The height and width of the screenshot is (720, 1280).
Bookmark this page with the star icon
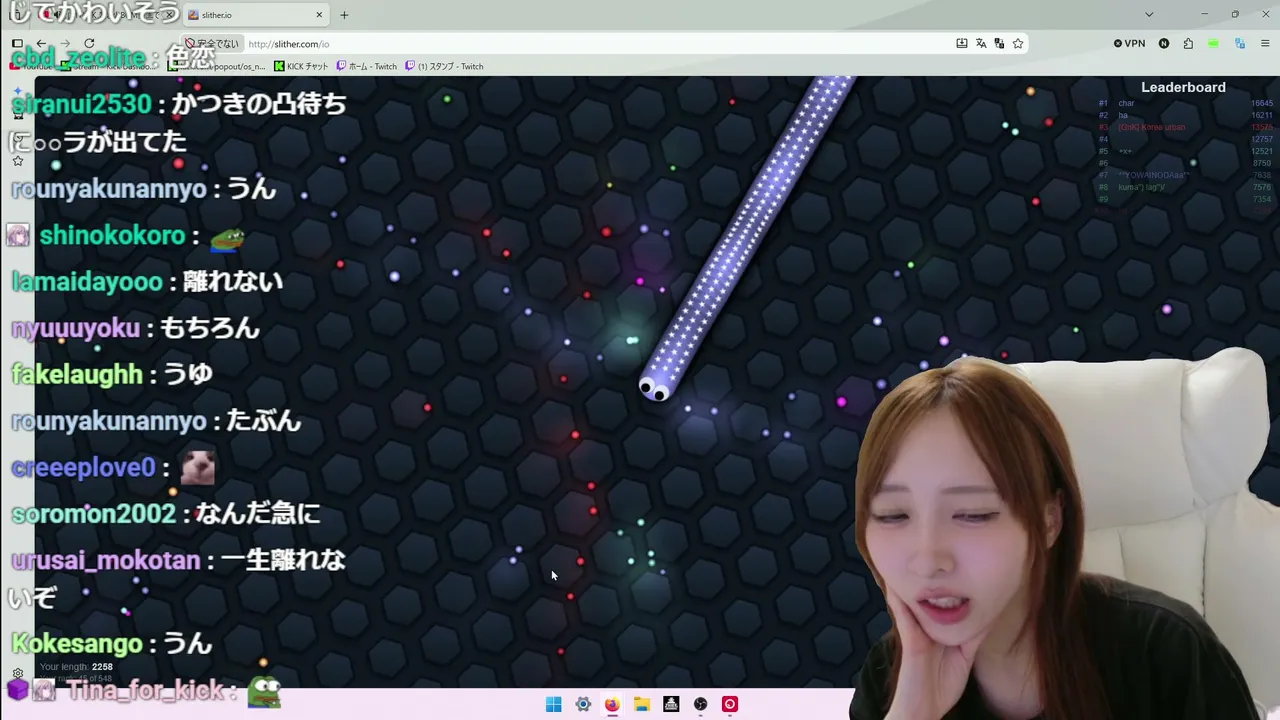pos(1018,44)
